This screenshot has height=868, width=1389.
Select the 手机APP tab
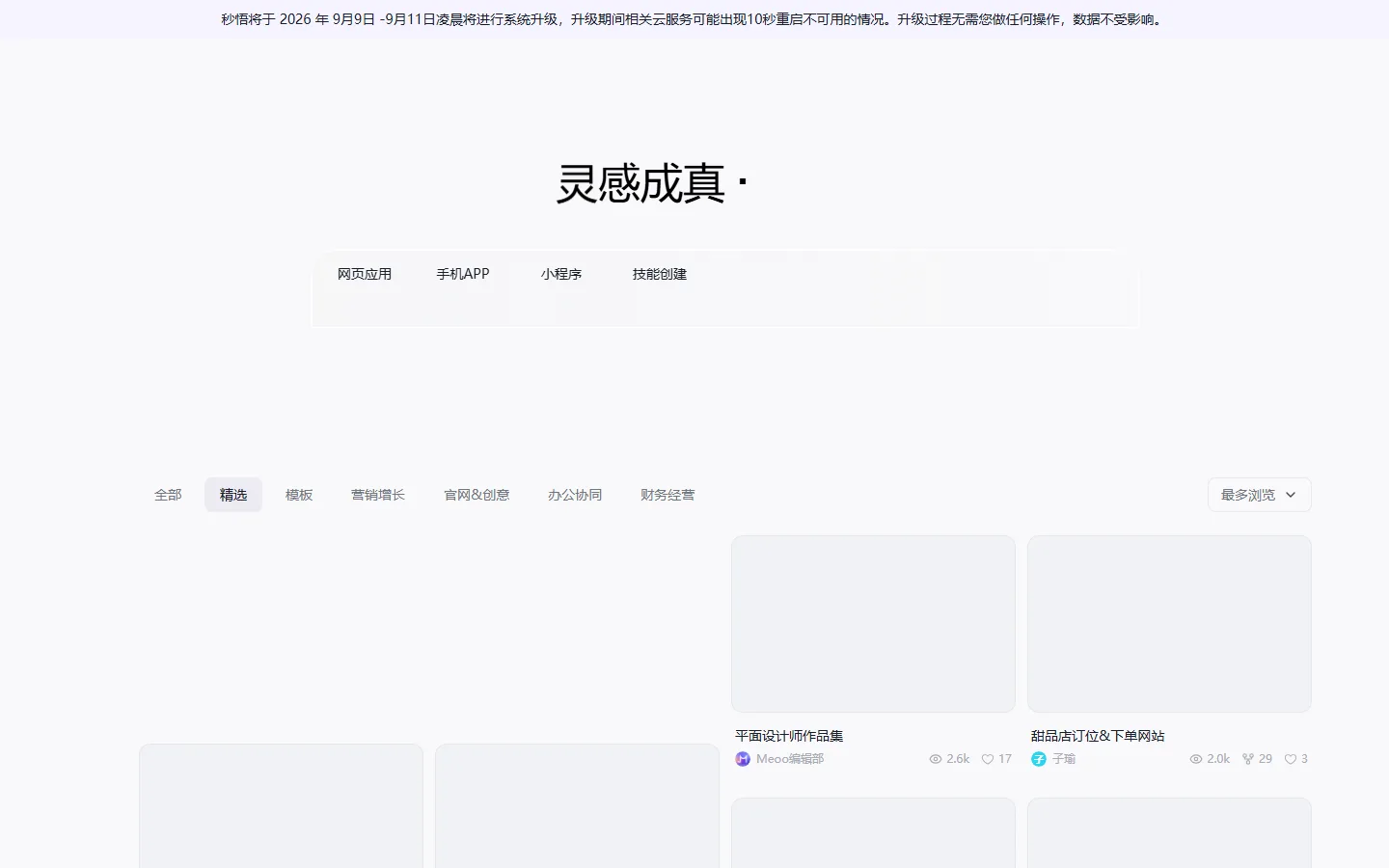click(463, 274)
